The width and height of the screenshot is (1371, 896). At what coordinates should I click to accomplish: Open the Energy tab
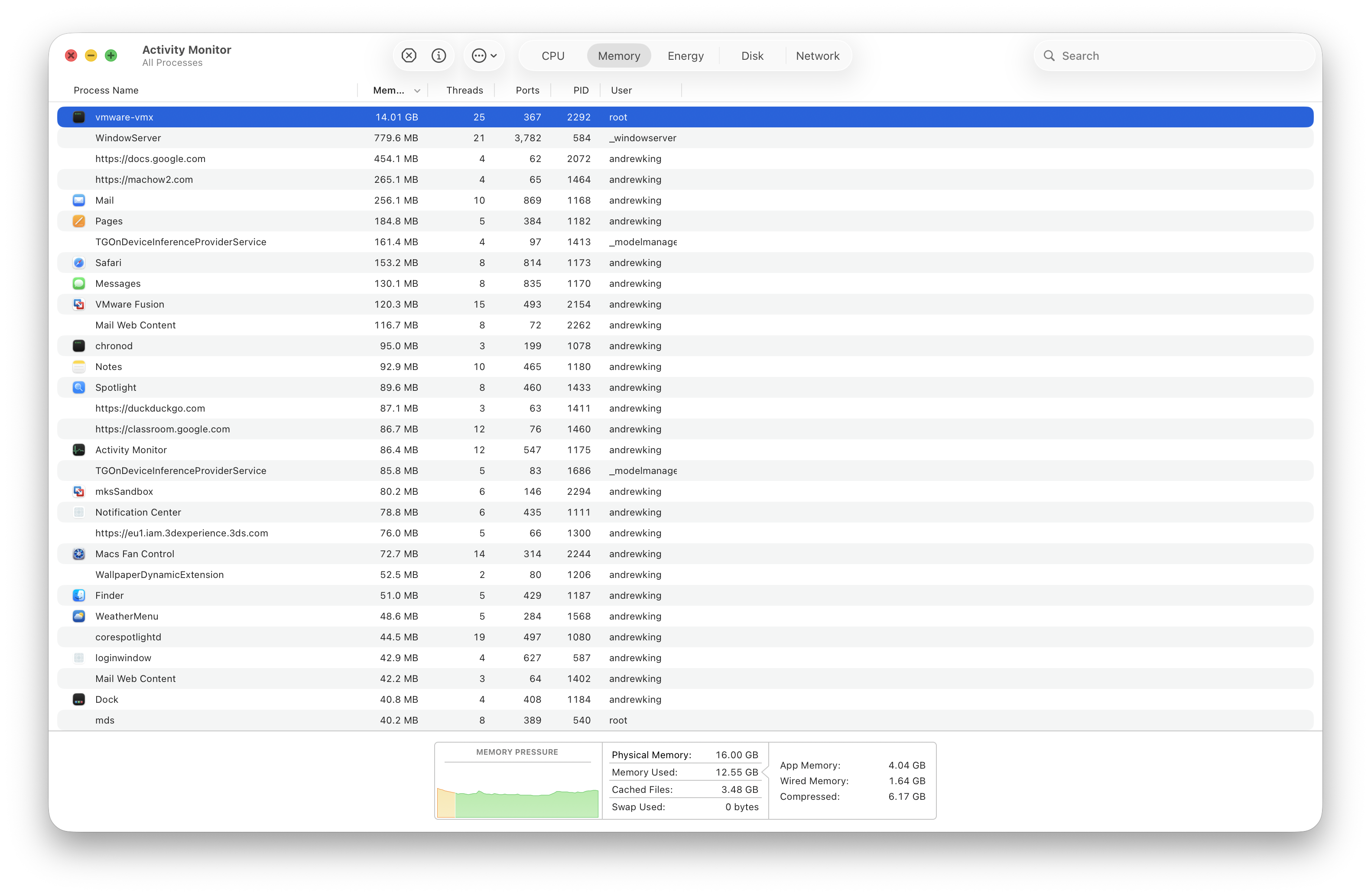(x=685, y=56)
